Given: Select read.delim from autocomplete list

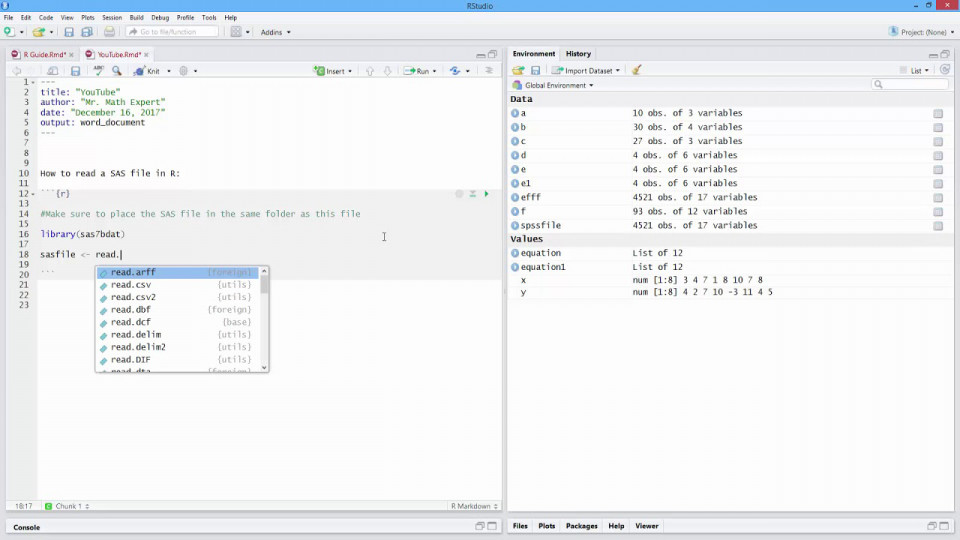Looking at the screenshot, I should [x=178, y=335].
